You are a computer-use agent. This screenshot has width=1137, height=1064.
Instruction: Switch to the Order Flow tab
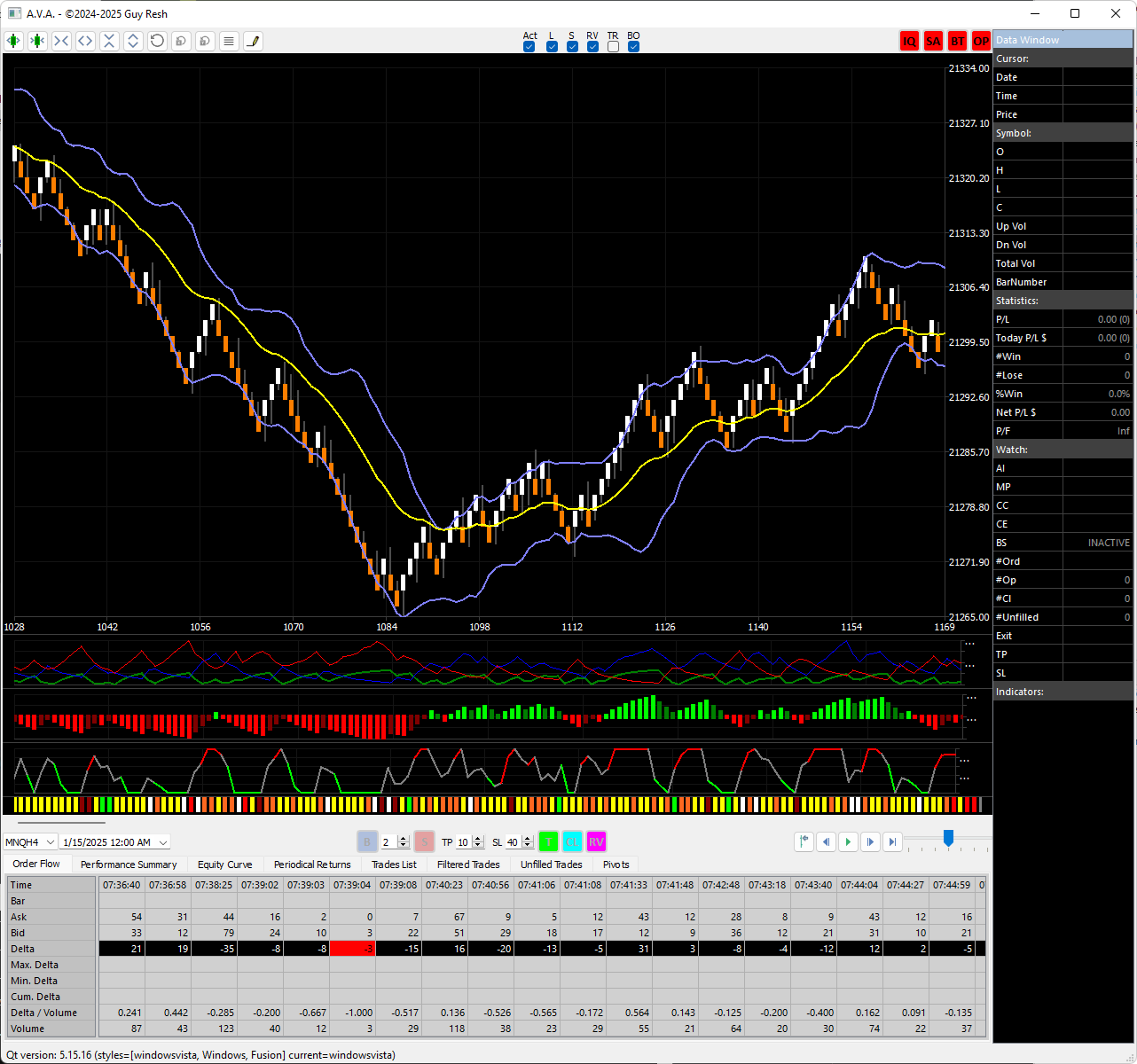(36, 864)
